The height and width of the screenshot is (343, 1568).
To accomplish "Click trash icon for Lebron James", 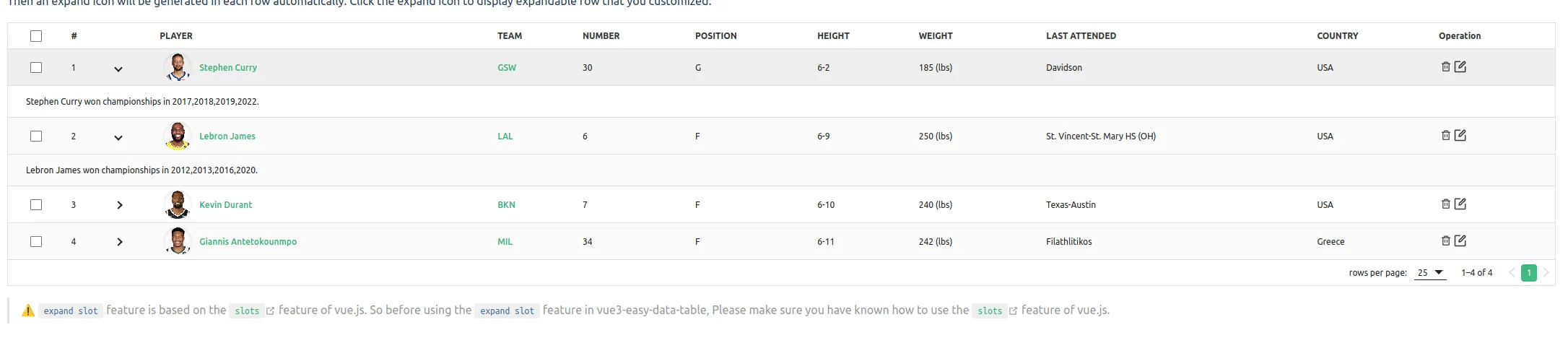I will 1445,136.
